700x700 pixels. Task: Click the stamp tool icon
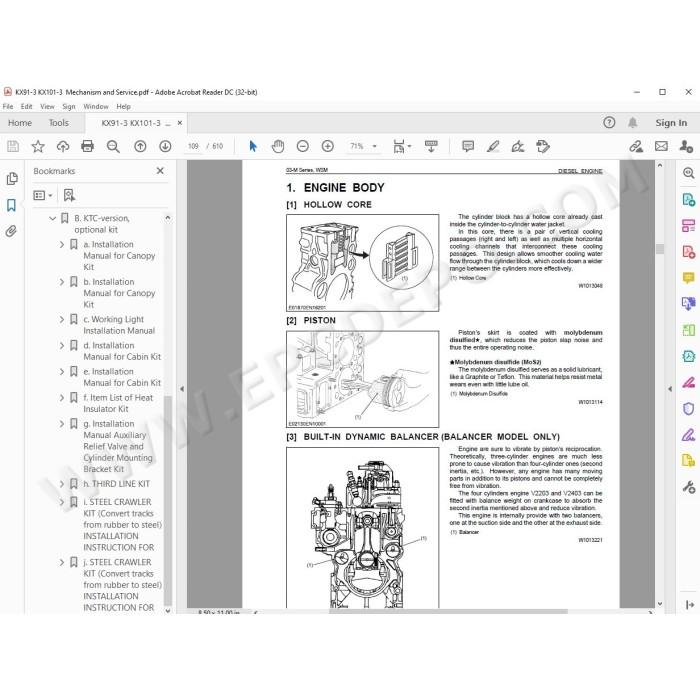coord(543,146)
